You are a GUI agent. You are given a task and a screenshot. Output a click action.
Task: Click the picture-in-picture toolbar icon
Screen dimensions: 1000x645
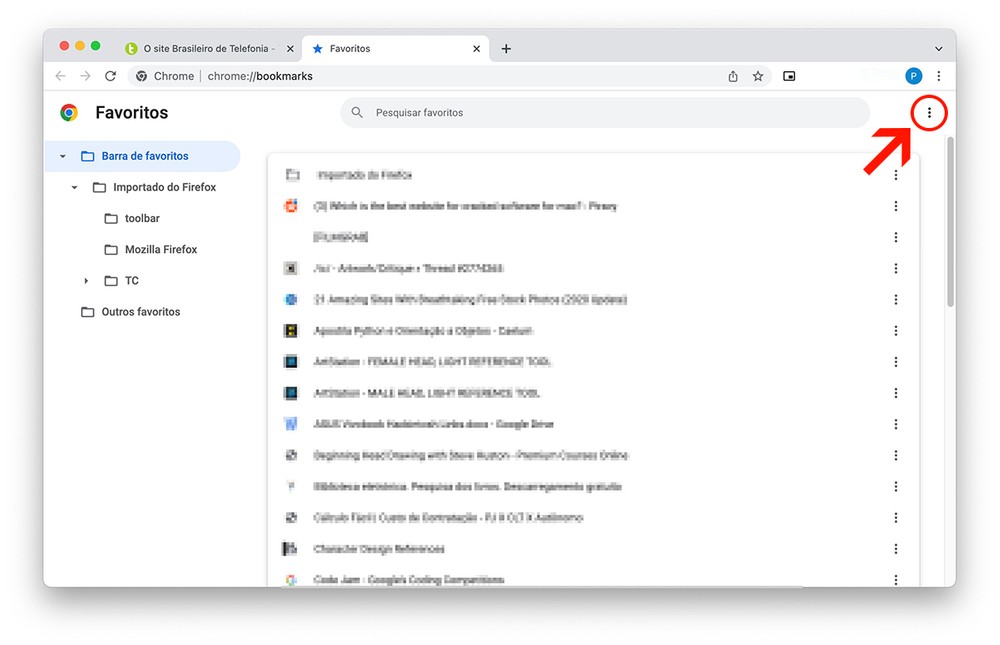[789, 76]
